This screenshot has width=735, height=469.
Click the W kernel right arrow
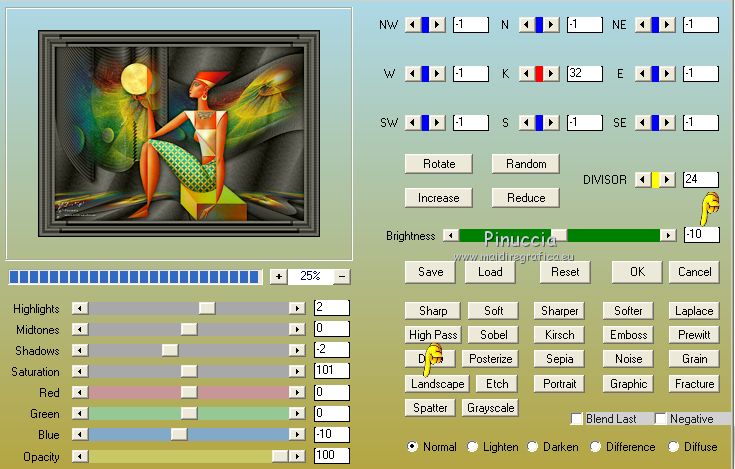click(437, 74)
